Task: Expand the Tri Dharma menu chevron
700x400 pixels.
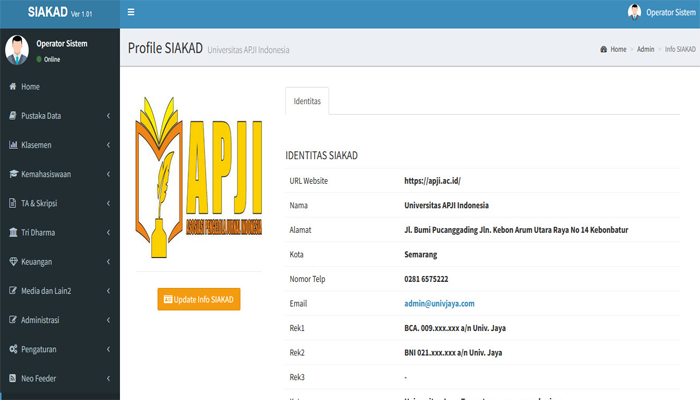Action: point(108,233)
